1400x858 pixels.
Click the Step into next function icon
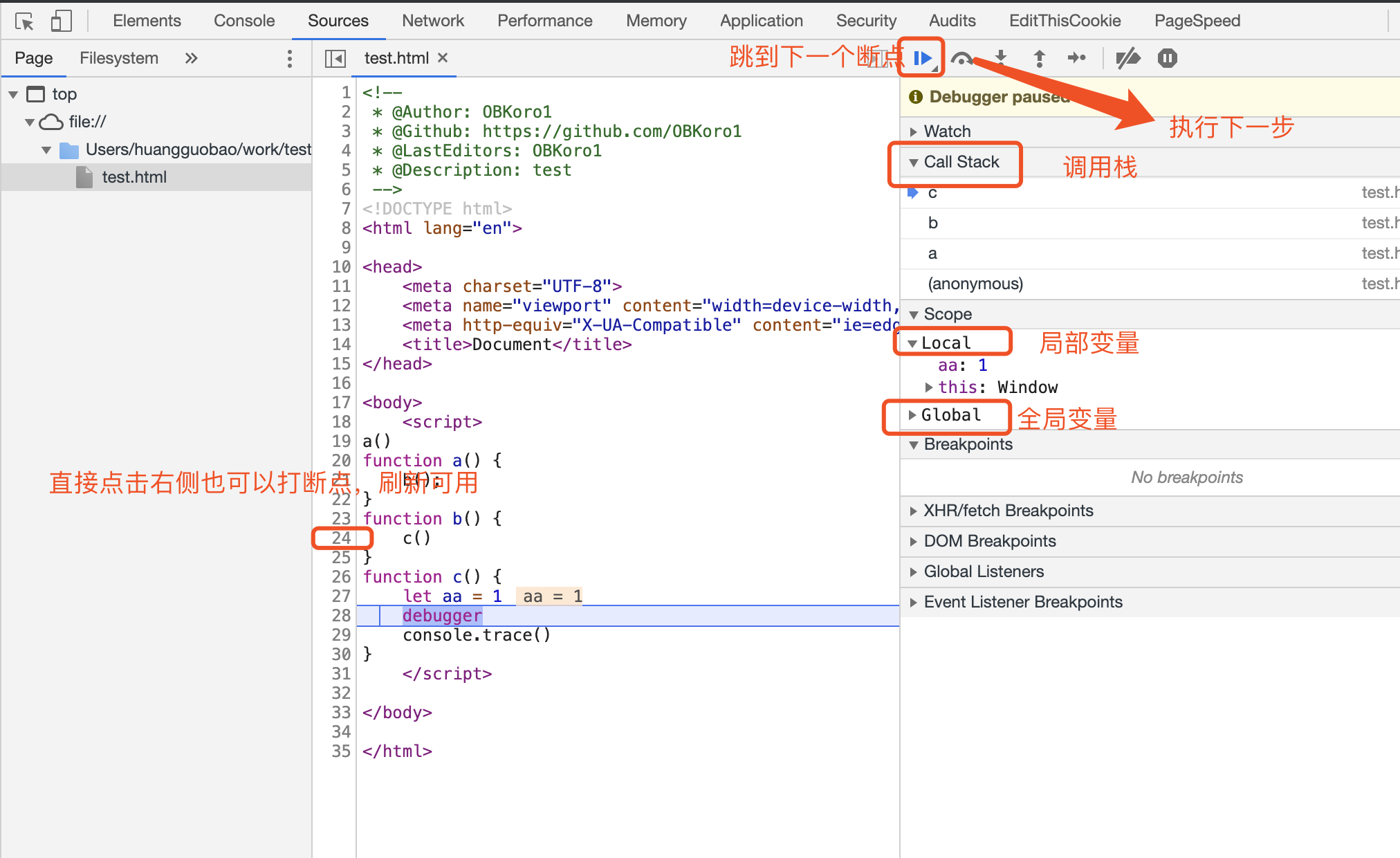[x=1000, y=58]
